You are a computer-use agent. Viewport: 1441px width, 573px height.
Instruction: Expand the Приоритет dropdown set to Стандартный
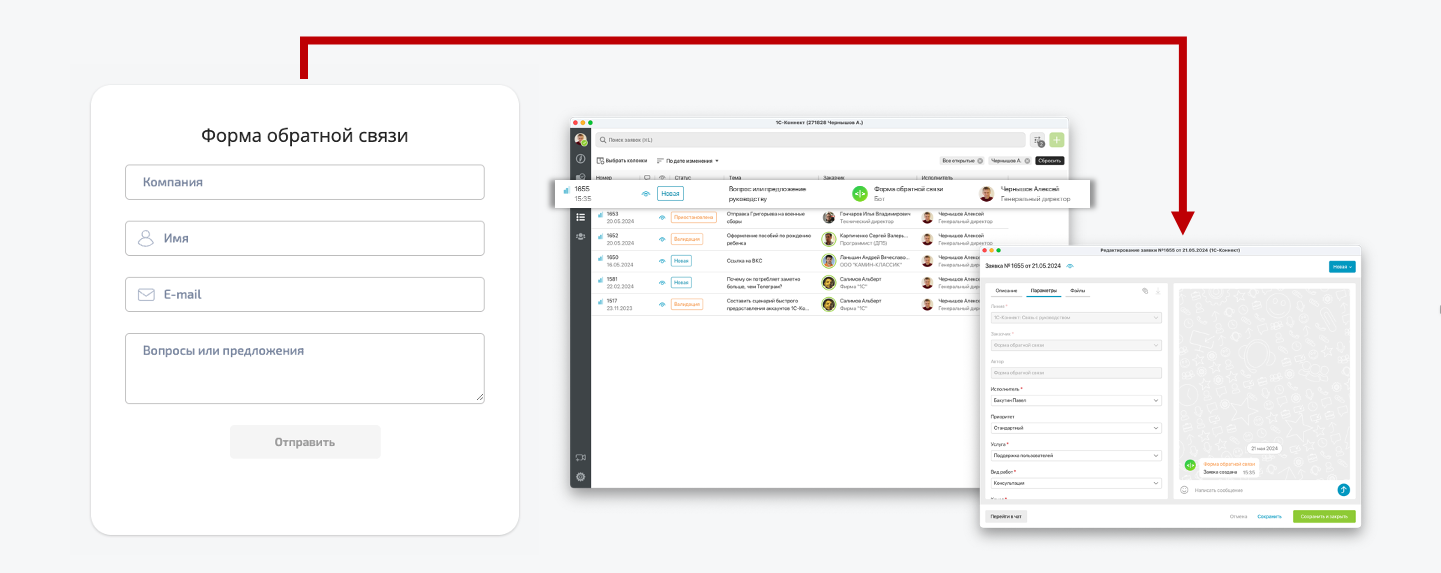1074,428
